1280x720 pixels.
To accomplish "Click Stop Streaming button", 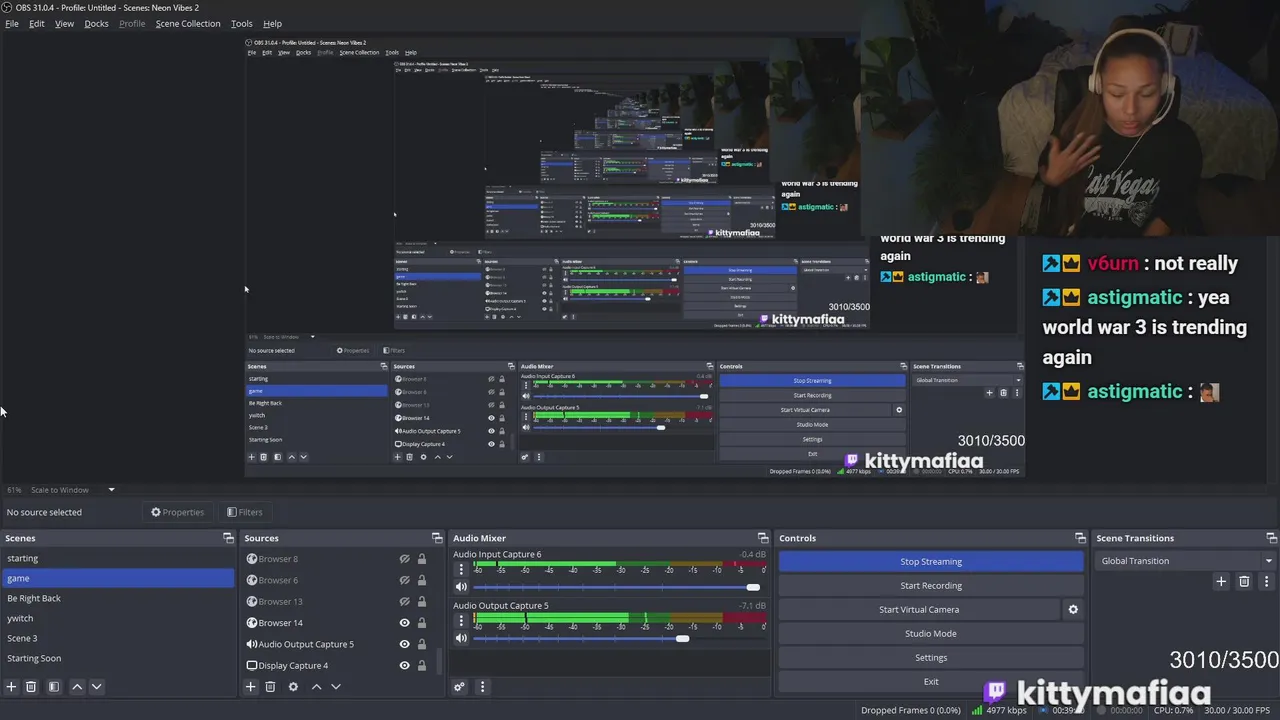I will tap(931, 561).
